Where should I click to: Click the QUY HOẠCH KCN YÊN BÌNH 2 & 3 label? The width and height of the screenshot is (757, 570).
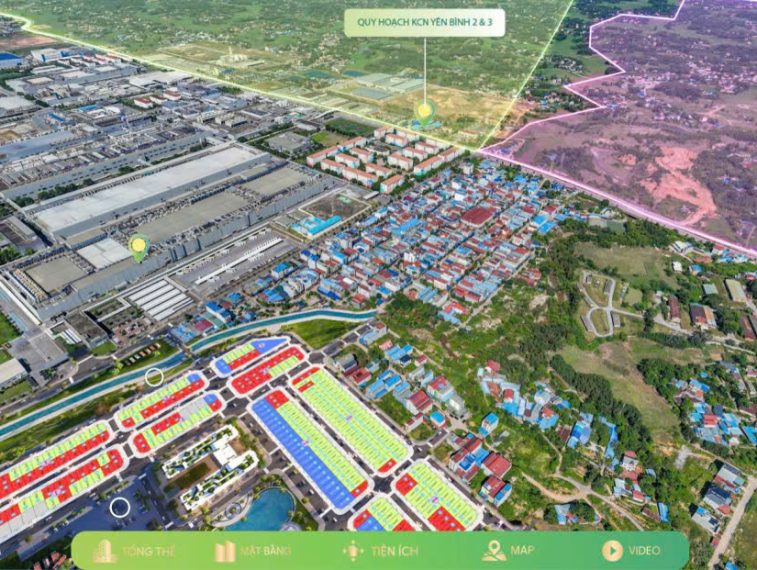424,22
